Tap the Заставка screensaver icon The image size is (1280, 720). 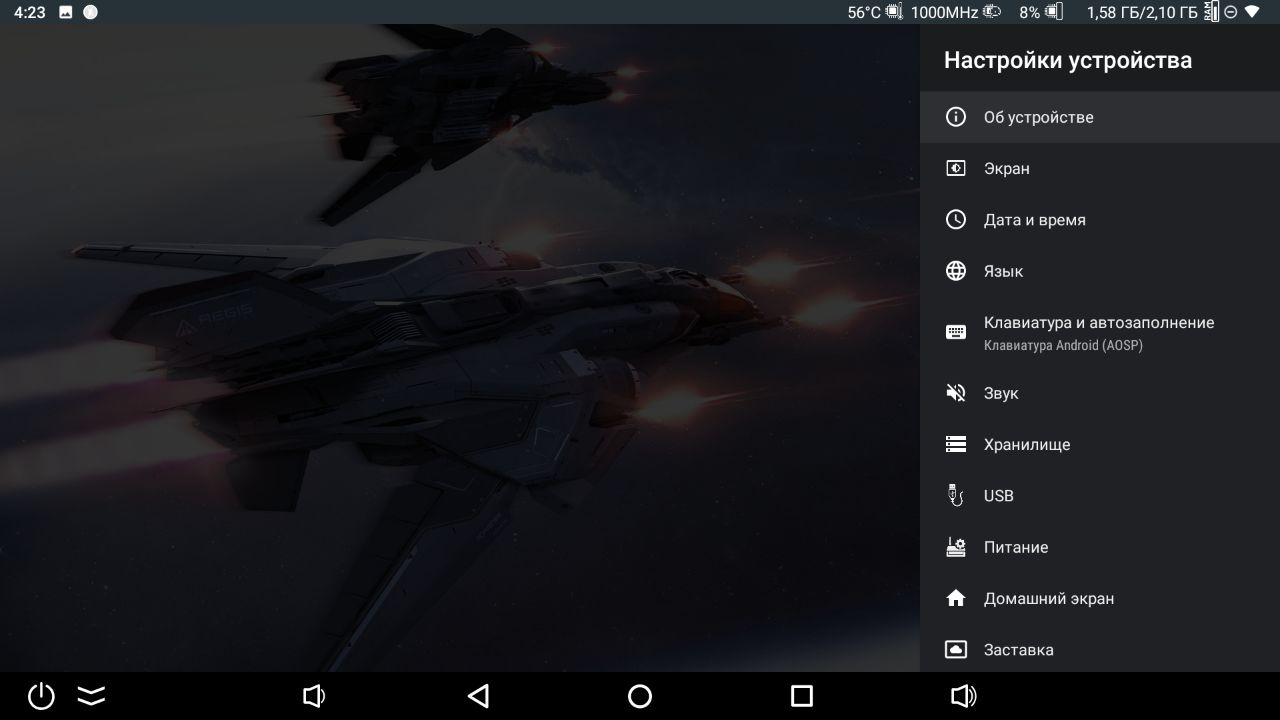point(956,650)
